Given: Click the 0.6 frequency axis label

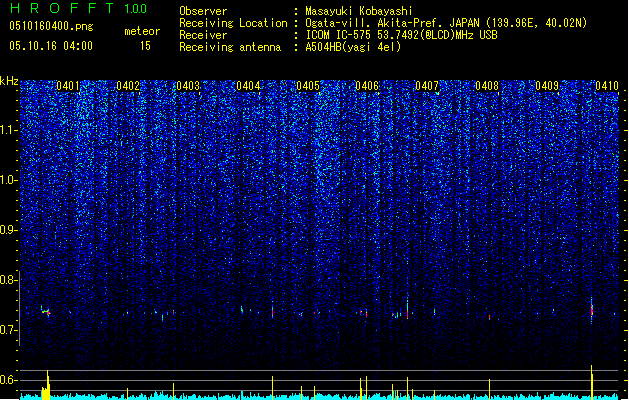Looking at the screenshot, I should (x=9, y=380).
